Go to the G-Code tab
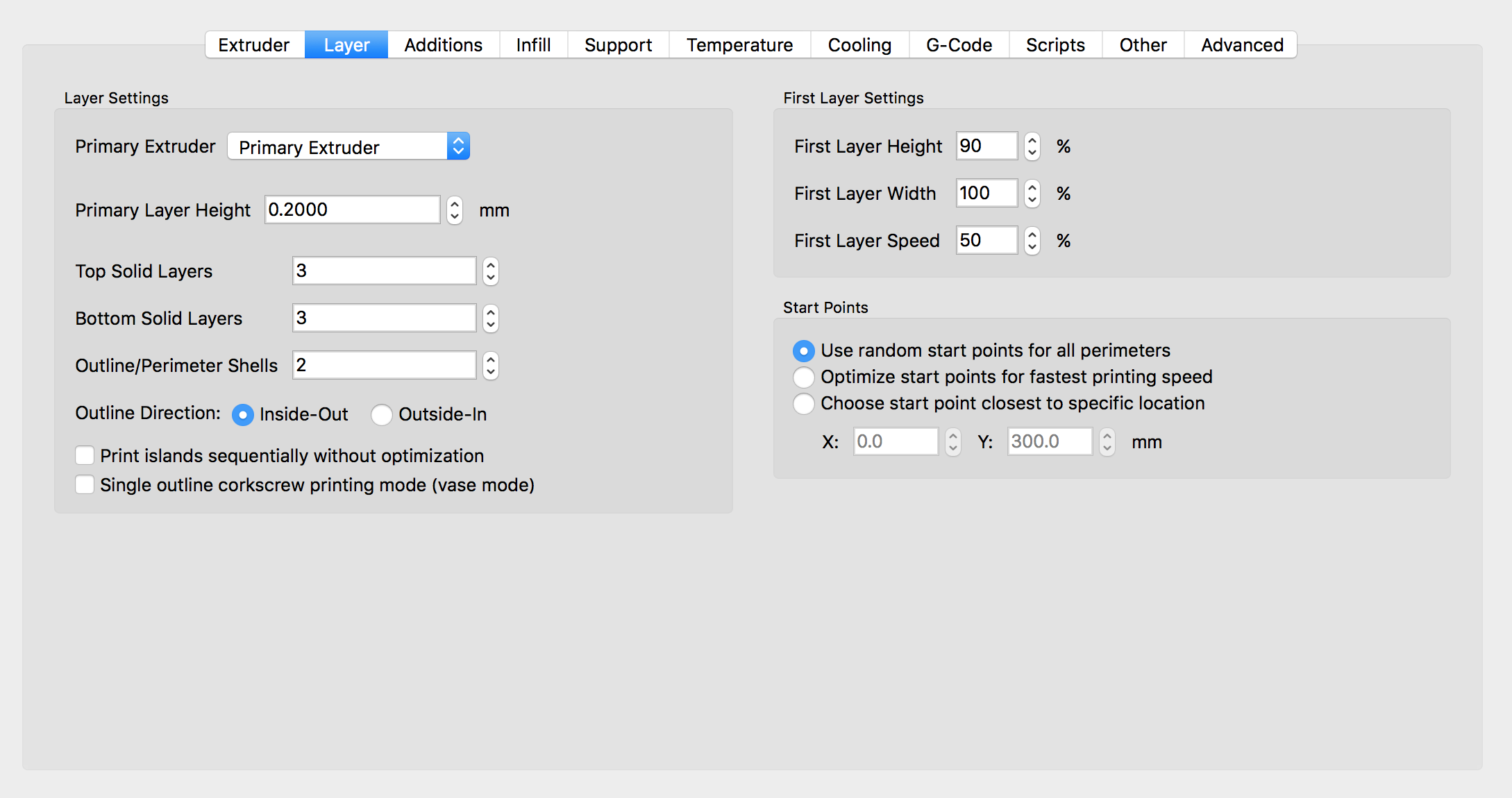 [x=959, y=45]
